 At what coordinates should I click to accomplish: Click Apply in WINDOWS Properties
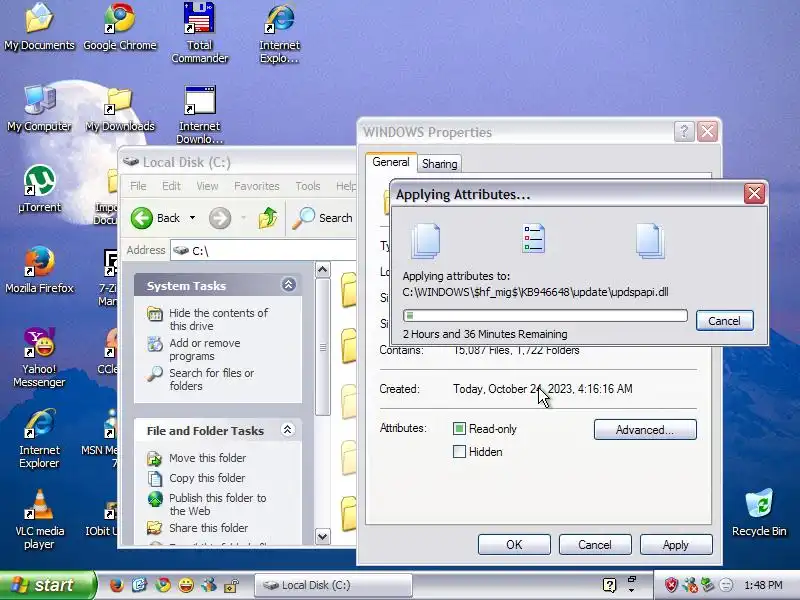[676, 545]
